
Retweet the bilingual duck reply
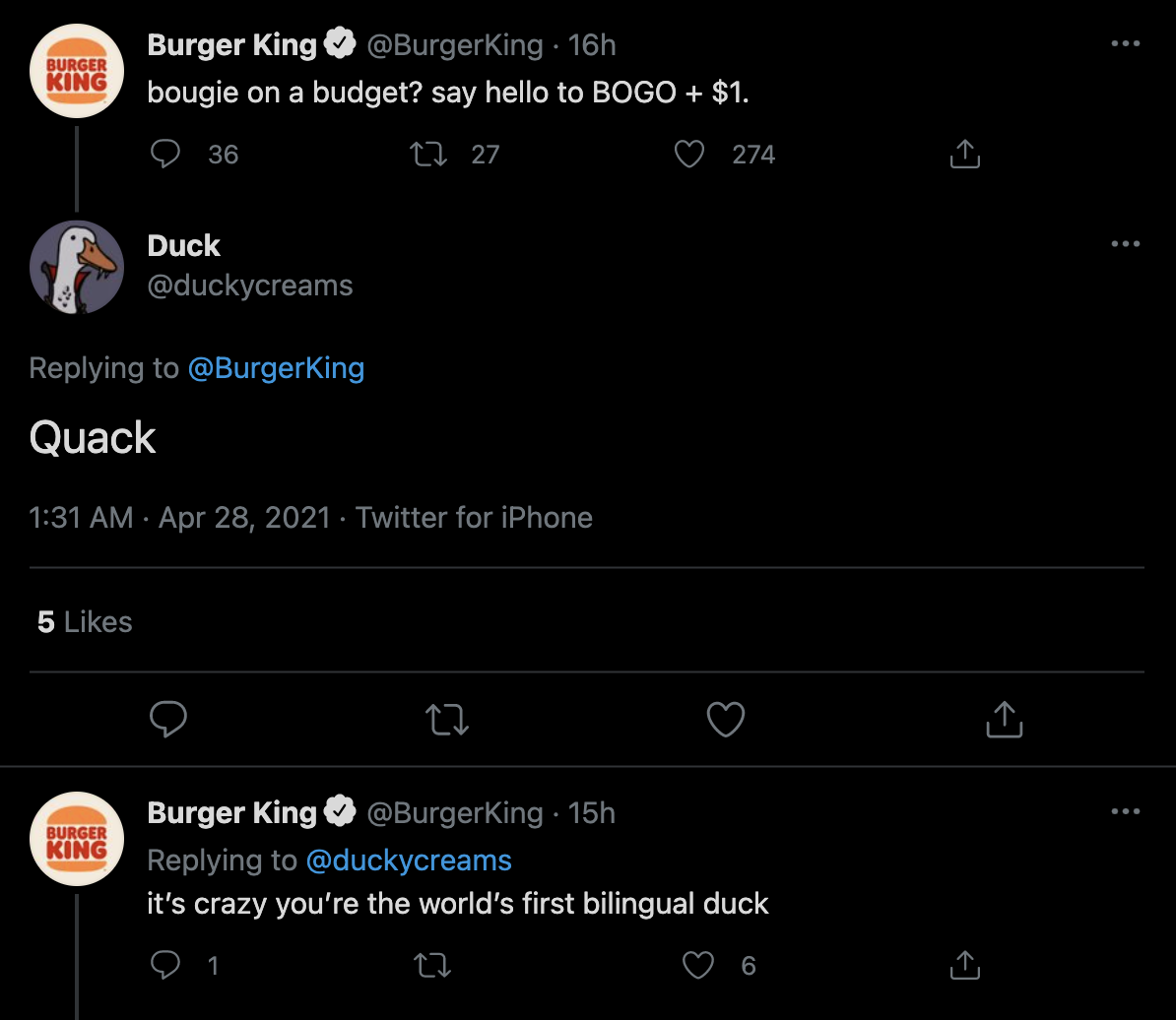(433, 965)
